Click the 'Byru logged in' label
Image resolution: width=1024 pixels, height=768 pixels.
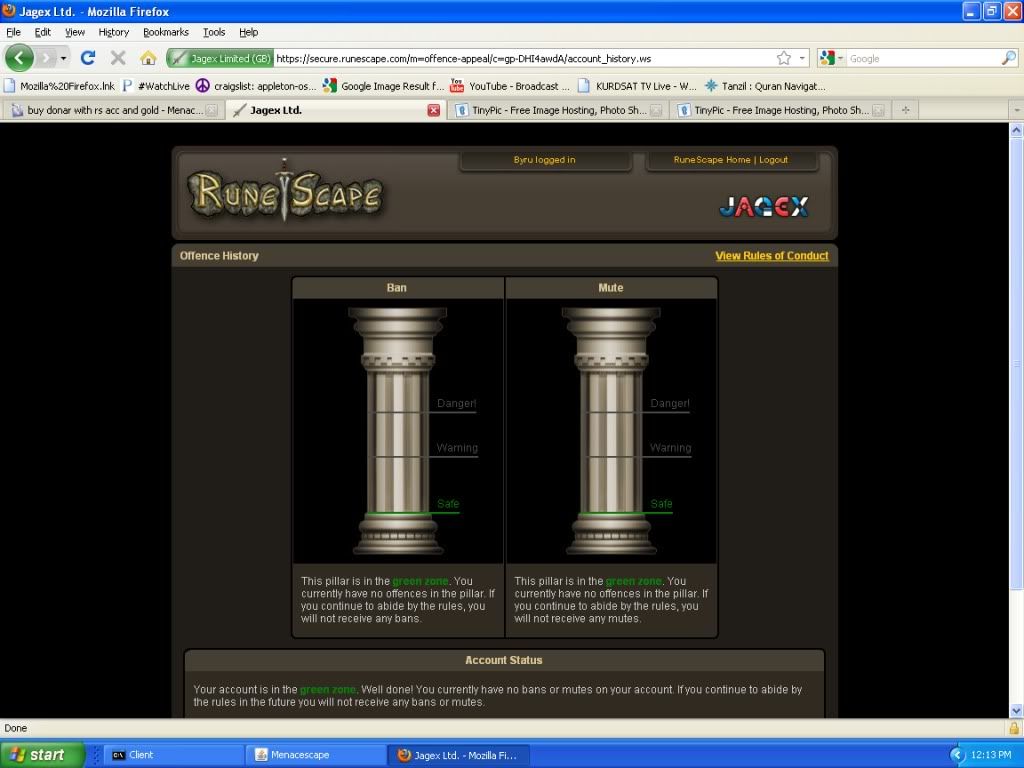(x=545, y=160)
